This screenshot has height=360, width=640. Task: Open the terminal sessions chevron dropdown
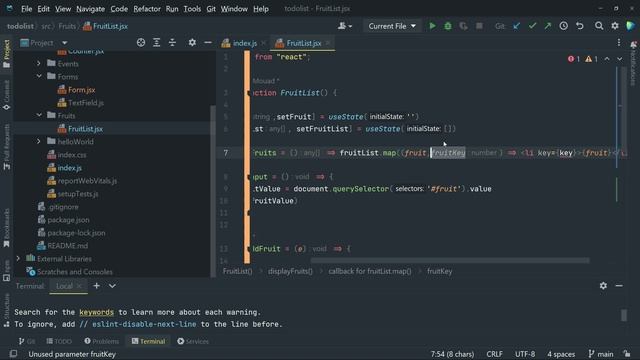[112, 286]
